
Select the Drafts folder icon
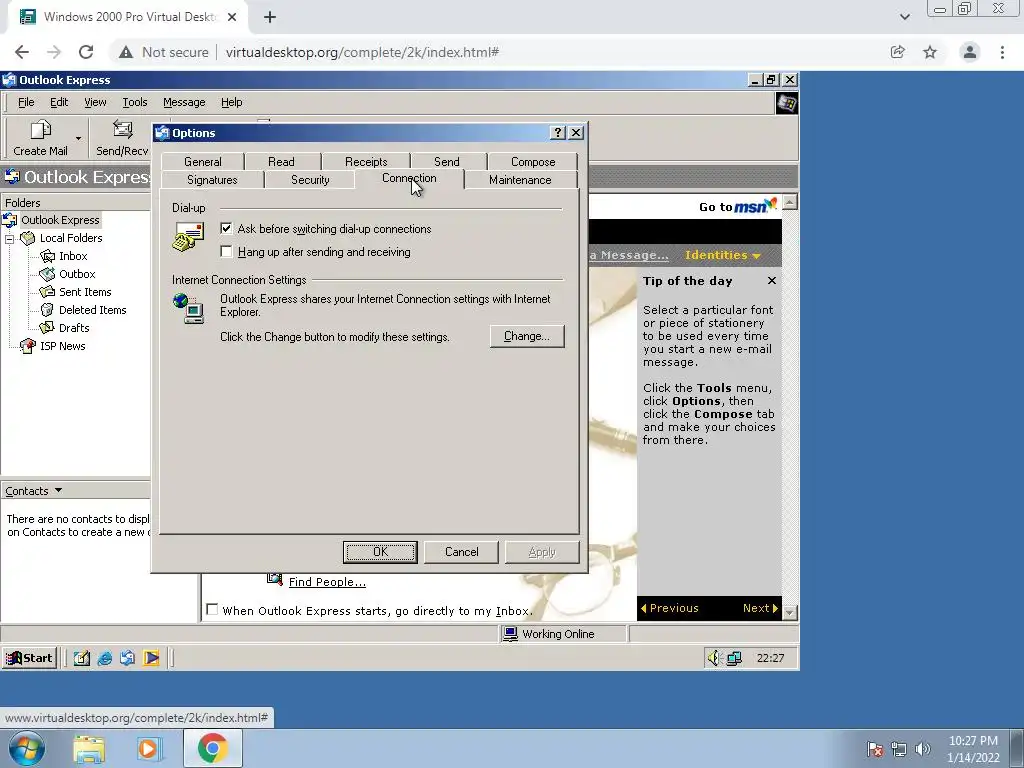click(48, 328)
